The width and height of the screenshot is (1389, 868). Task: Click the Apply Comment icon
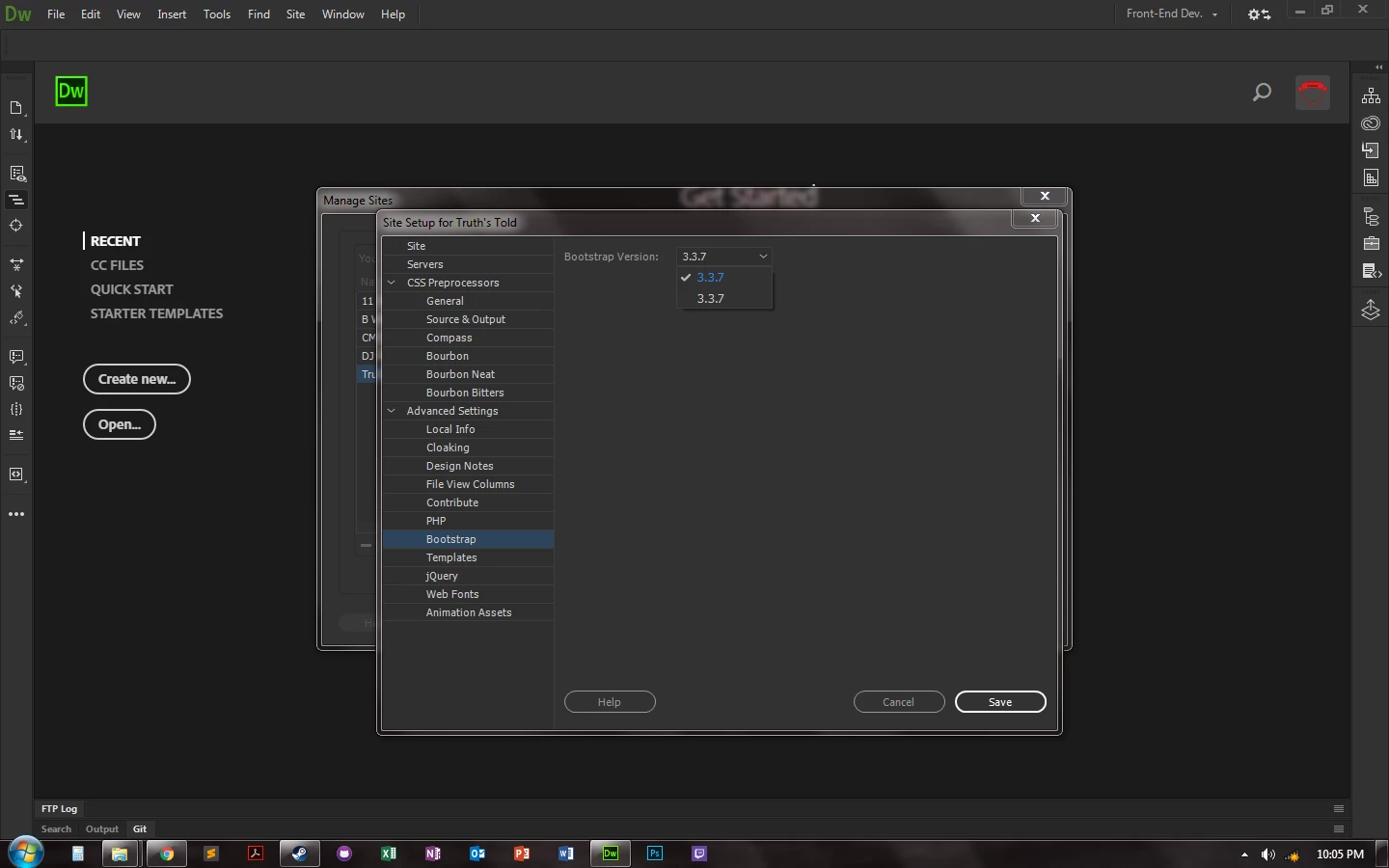tap(16, 357)
